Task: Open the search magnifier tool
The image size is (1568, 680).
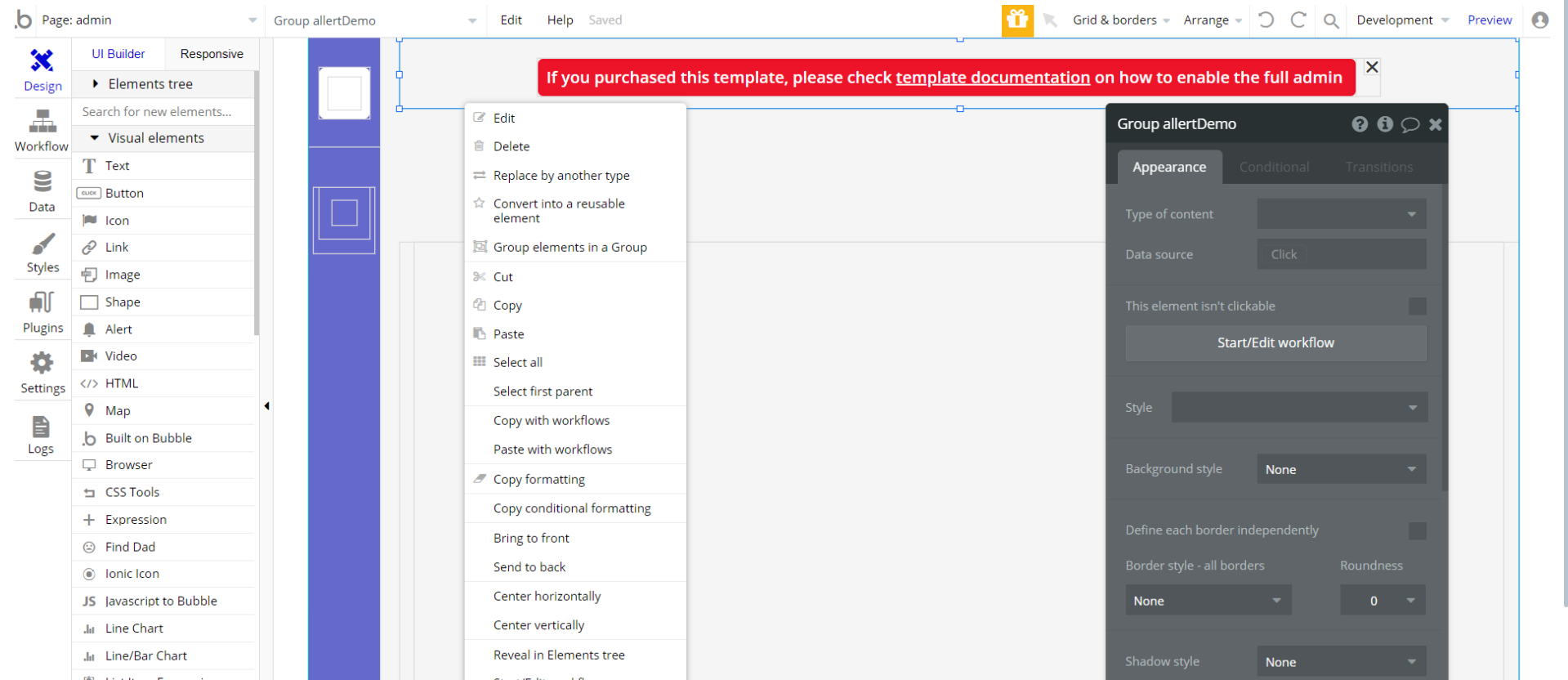Action: pyautogui.click(x=1331, y=20)
